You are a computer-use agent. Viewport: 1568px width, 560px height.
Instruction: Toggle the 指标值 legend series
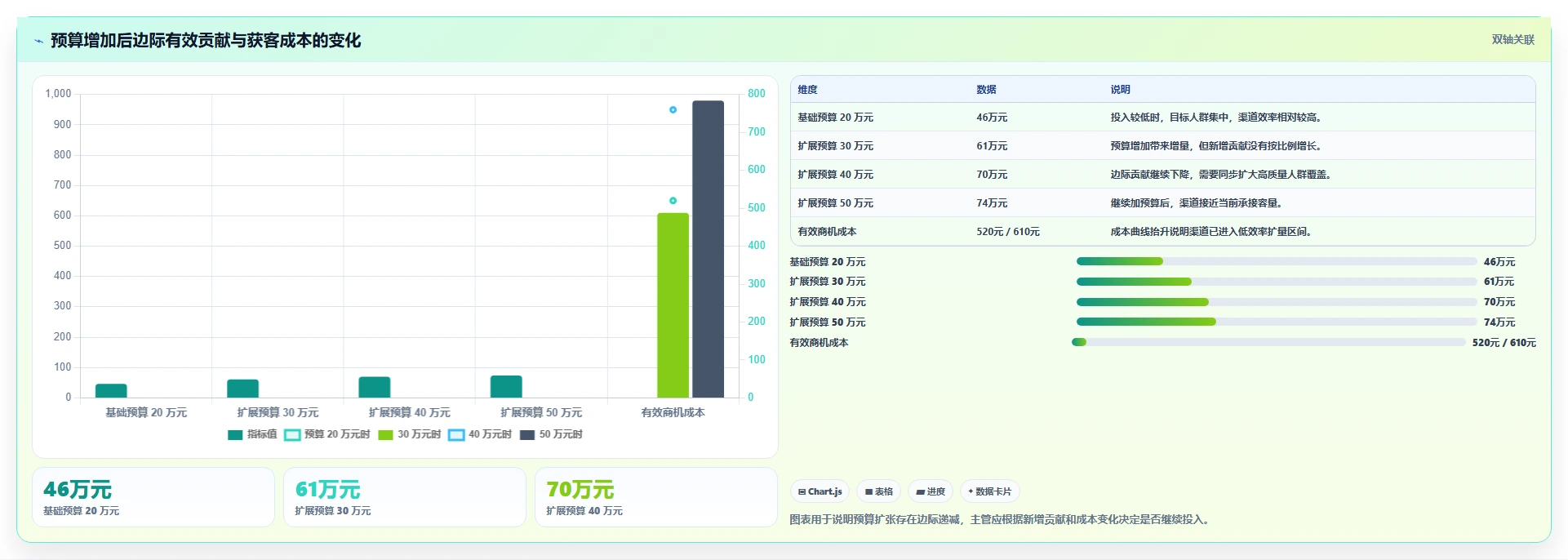click(x=252, y=434)
